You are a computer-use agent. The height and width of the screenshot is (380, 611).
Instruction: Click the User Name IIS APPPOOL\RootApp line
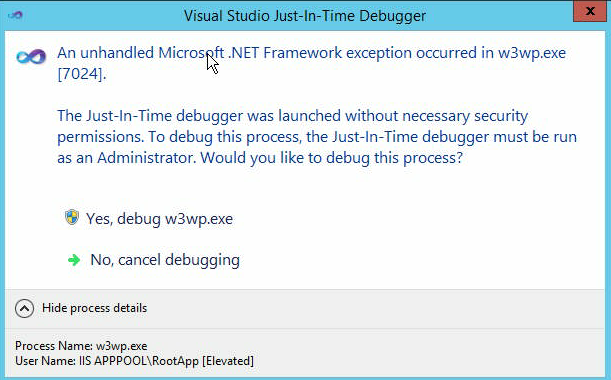[x=134, y=361]
